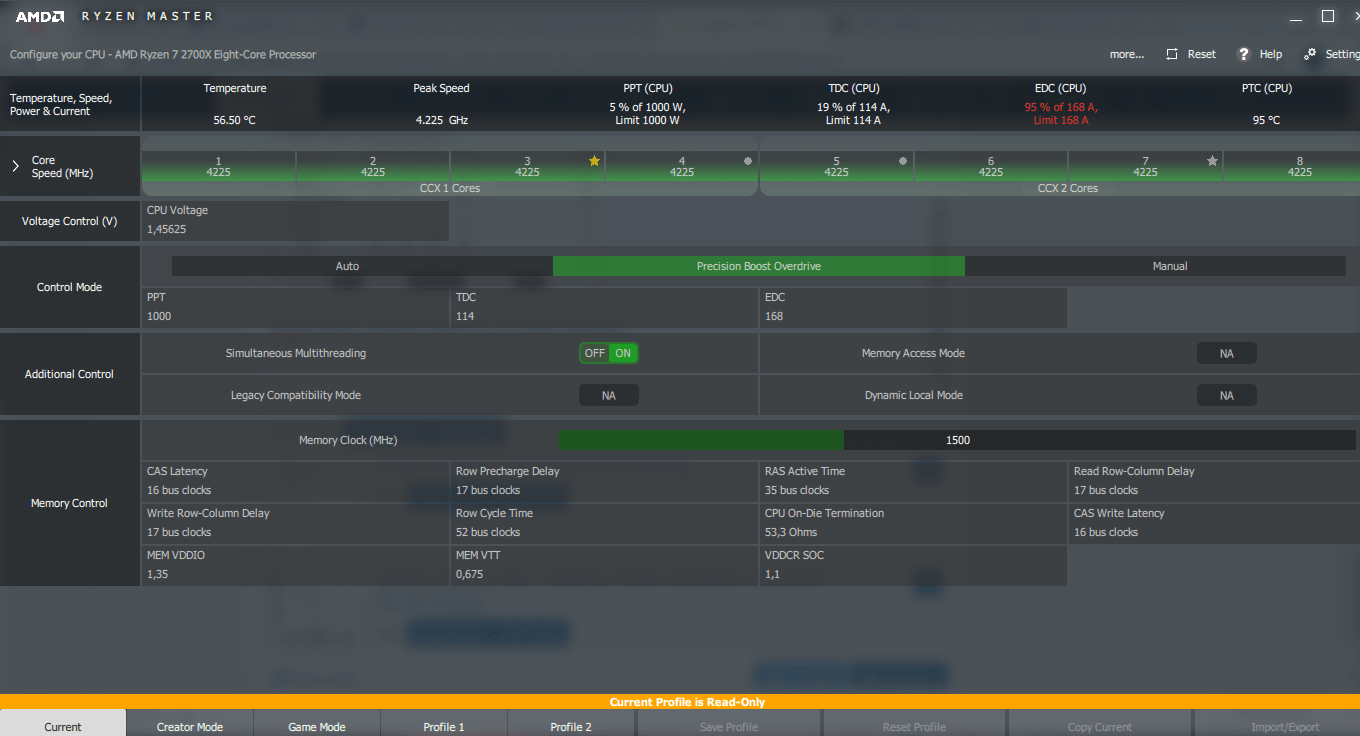
Task: Click the Reset Profile button
Action: tap(915, 724)
